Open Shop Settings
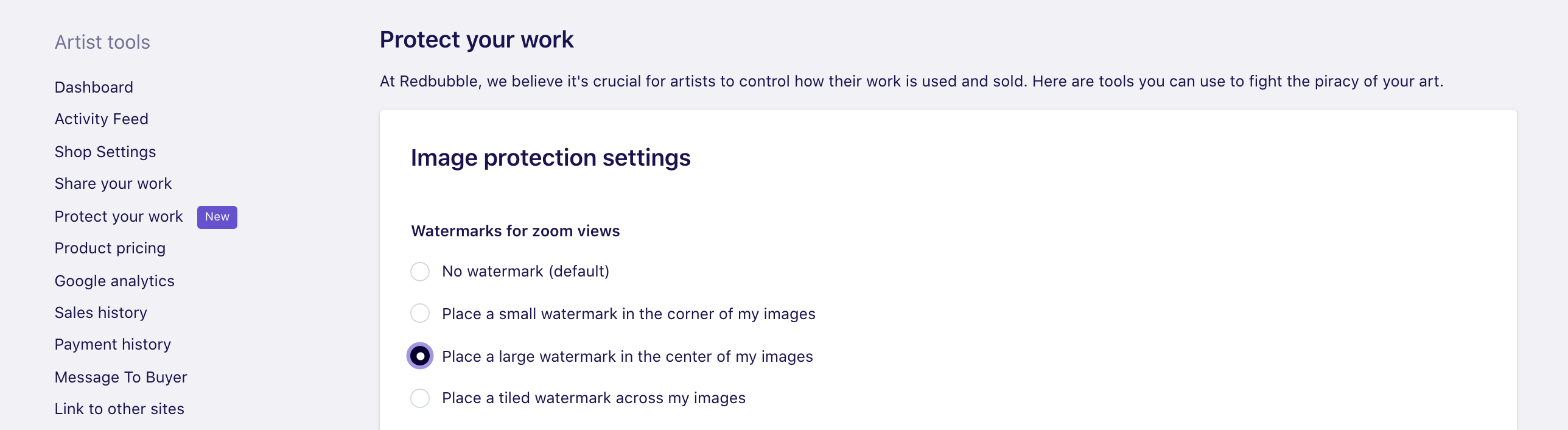 pos(105,152)
